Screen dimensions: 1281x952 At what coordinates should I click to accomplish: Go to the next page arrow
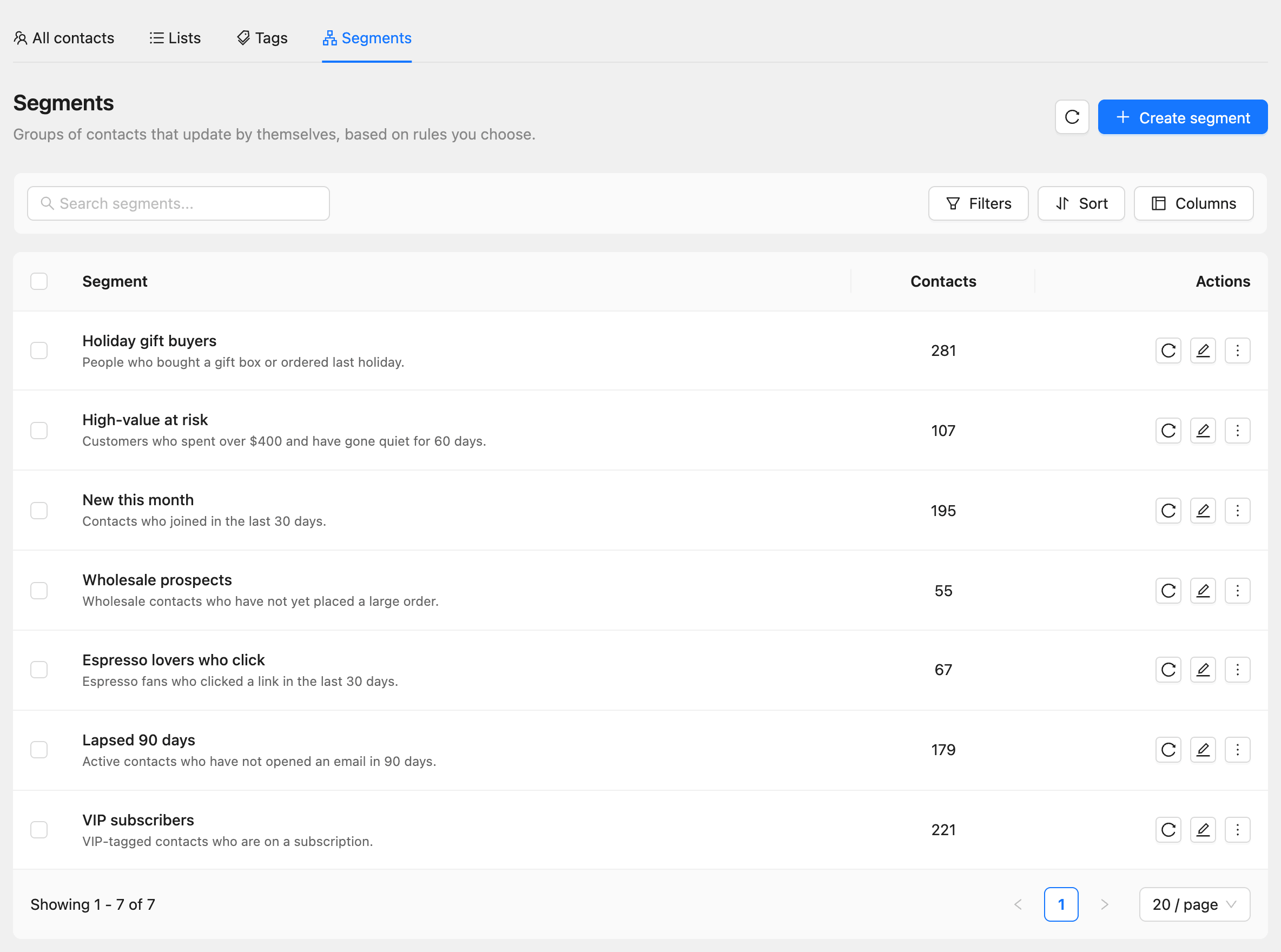click(x=1104, y=904)
